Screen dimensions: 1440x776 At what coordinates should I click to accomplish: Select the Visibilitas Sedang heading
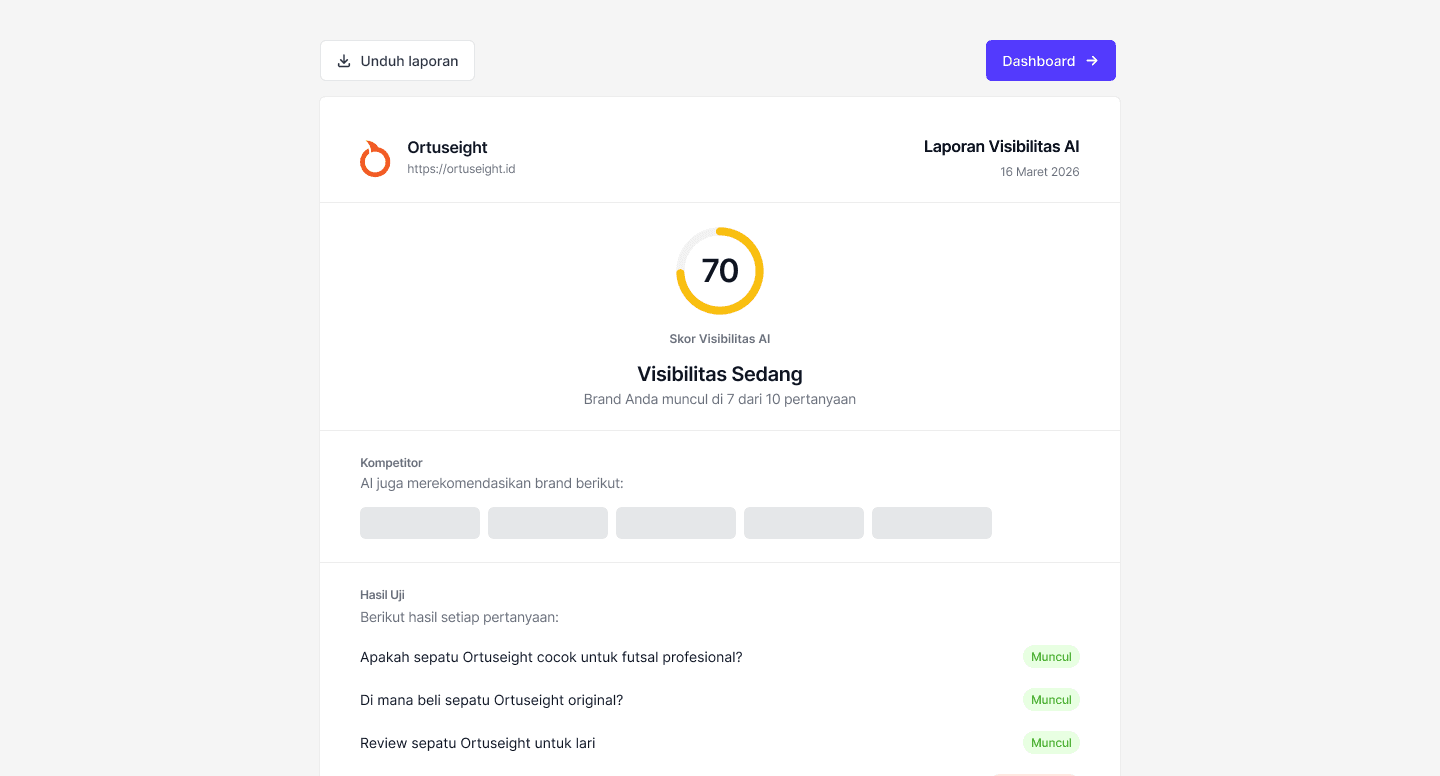click(720, 374)
